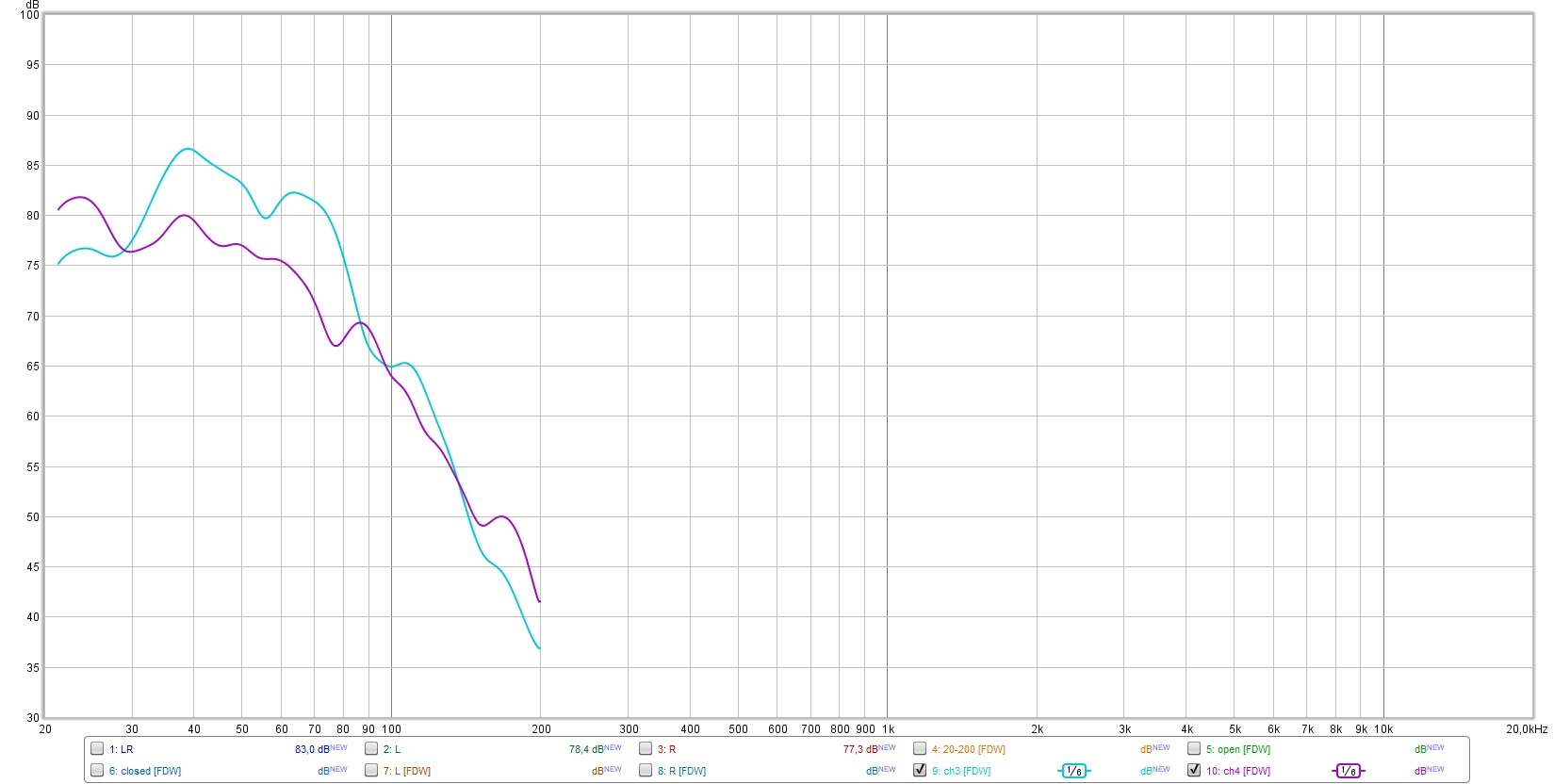
Task: Click the '1: LR' legend label
Action: 121,750
